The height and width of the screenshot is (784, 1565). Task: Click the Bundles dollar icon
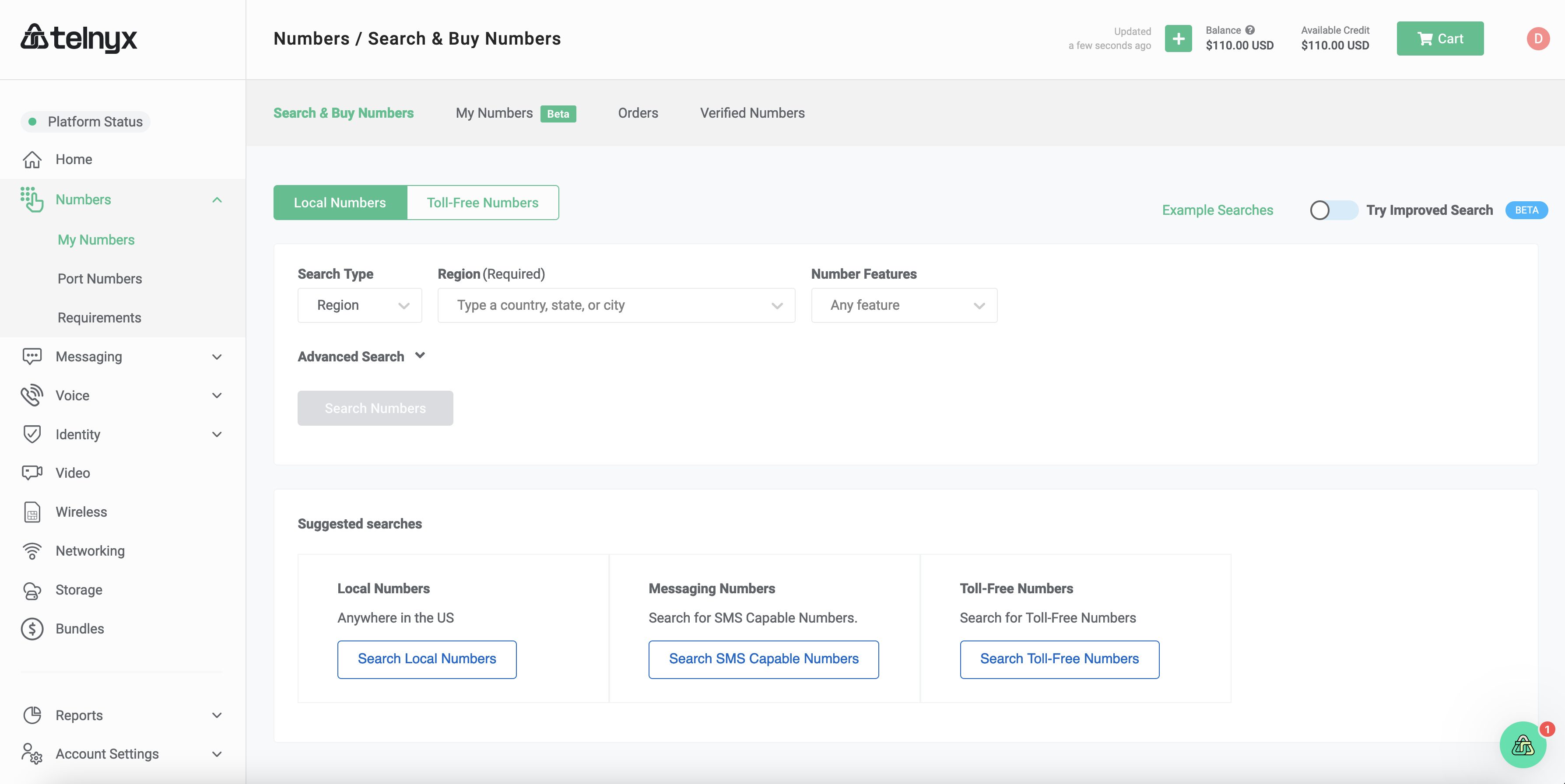[32, 629]
